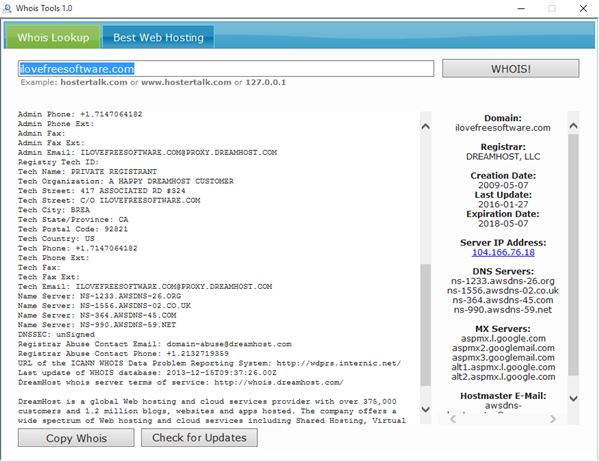Image resolution: width=599 pixels, height=461 pixels.
Task: Close the Whois Tools window
Action: 583,8
